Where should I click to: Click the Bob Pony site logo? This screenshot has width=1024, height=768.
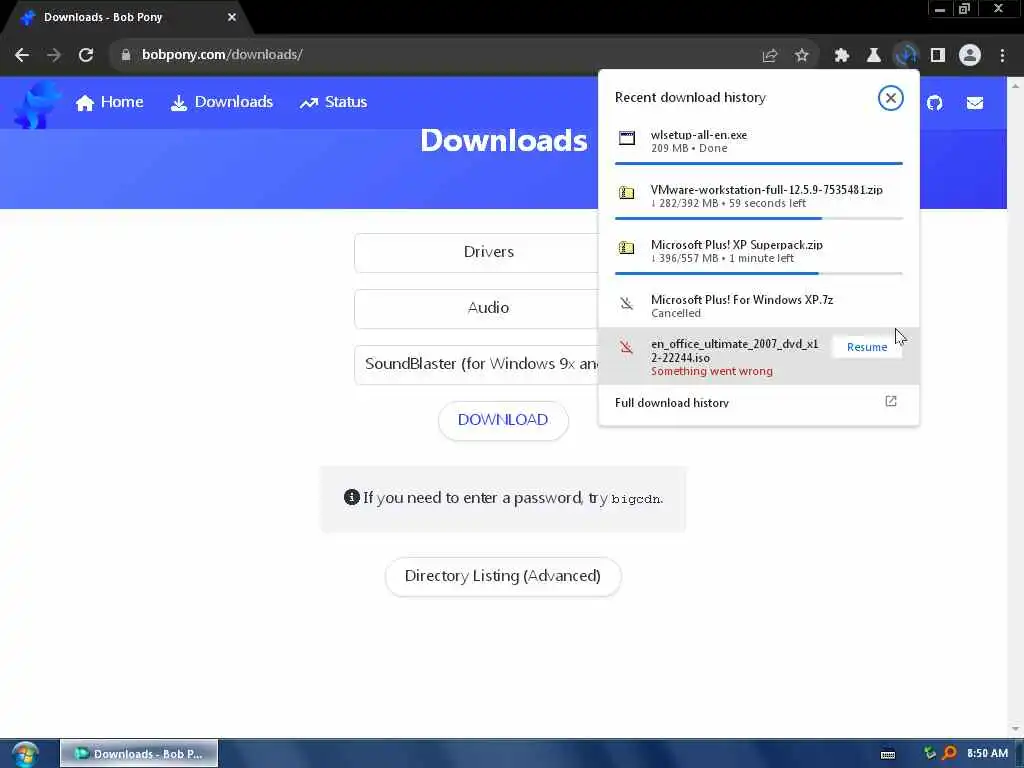tap(37, 104)
